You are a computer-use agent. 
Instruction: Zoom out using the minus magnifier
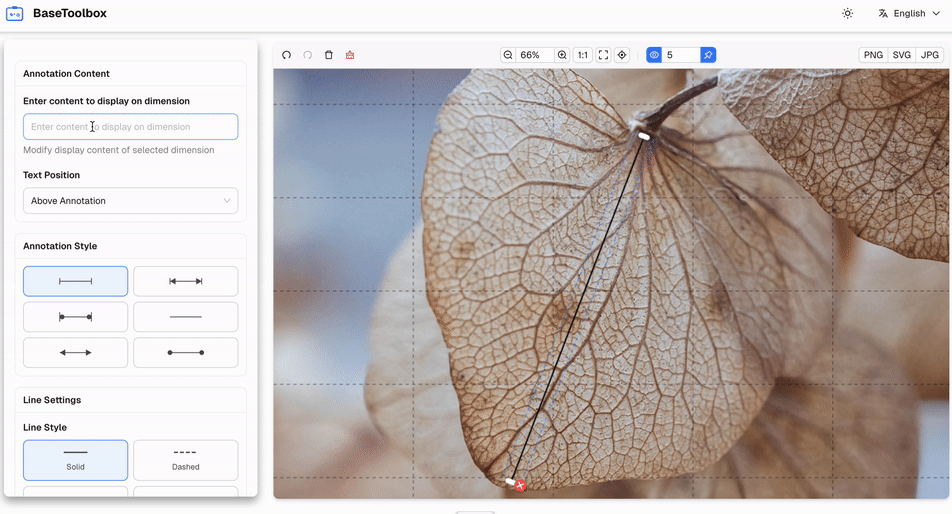point(508,55)
